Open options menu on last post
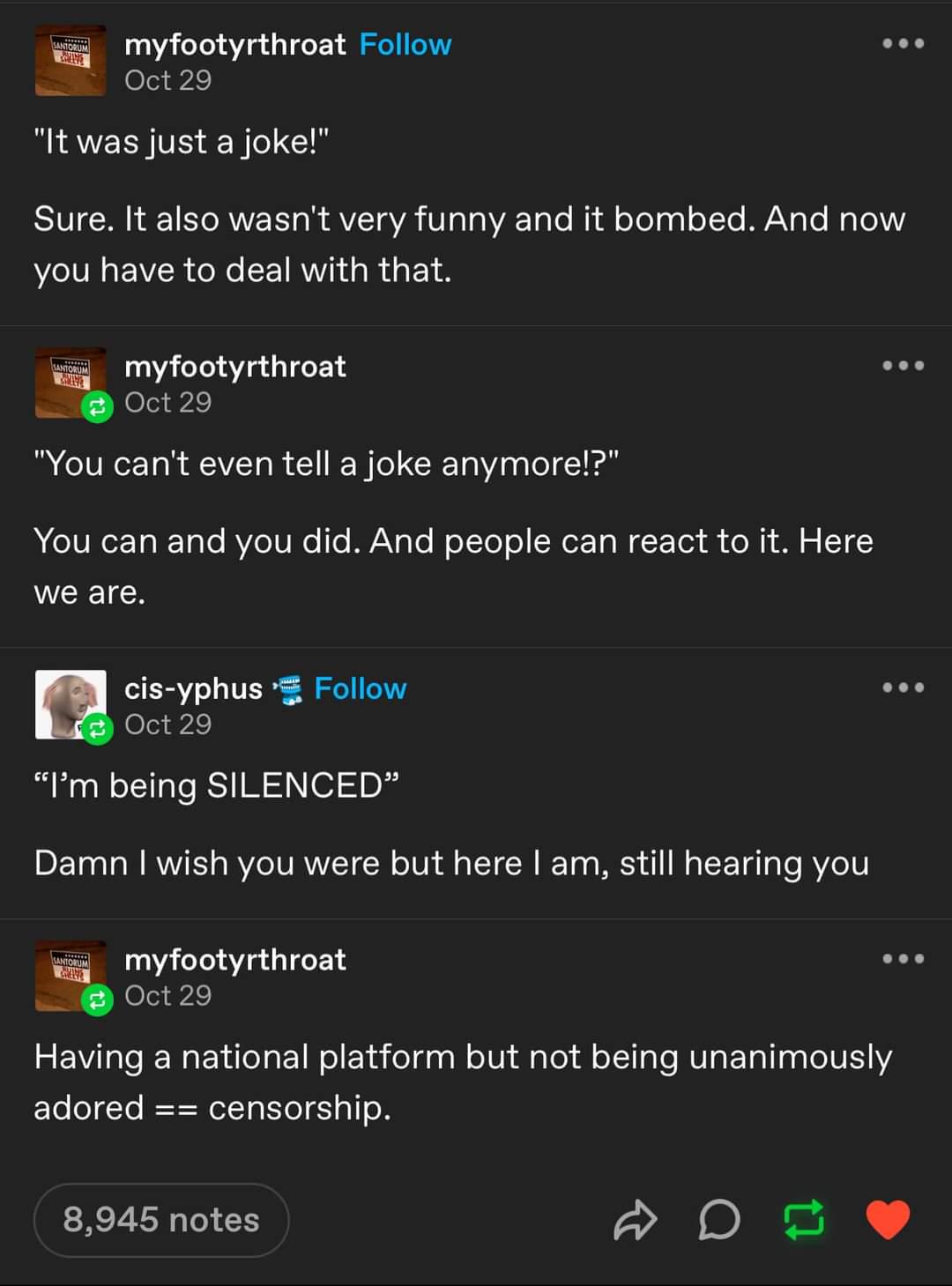This screenshot has width=952, height=1286. pyautogui.click(x=904, y=958)
